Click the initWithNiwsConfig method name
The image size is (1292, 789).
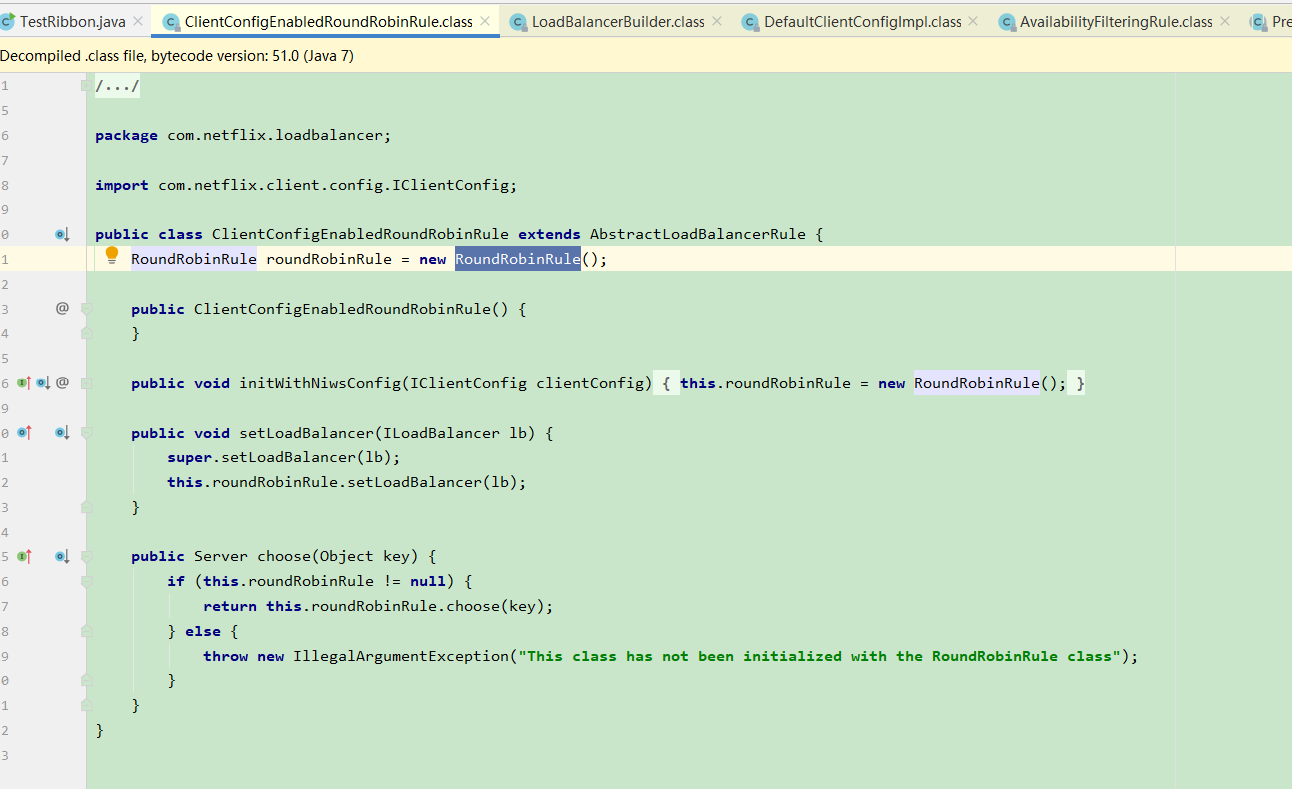[x=320, y=383]
